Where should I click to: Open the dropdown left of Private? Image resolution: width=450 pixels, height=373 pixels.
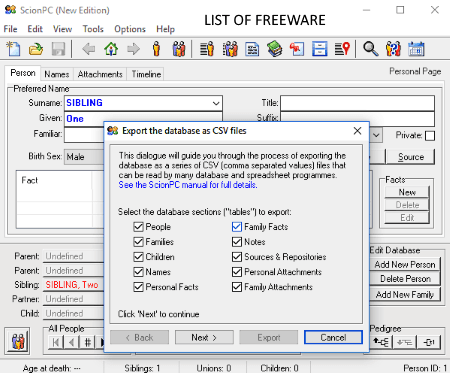click(x=376, y=135)
